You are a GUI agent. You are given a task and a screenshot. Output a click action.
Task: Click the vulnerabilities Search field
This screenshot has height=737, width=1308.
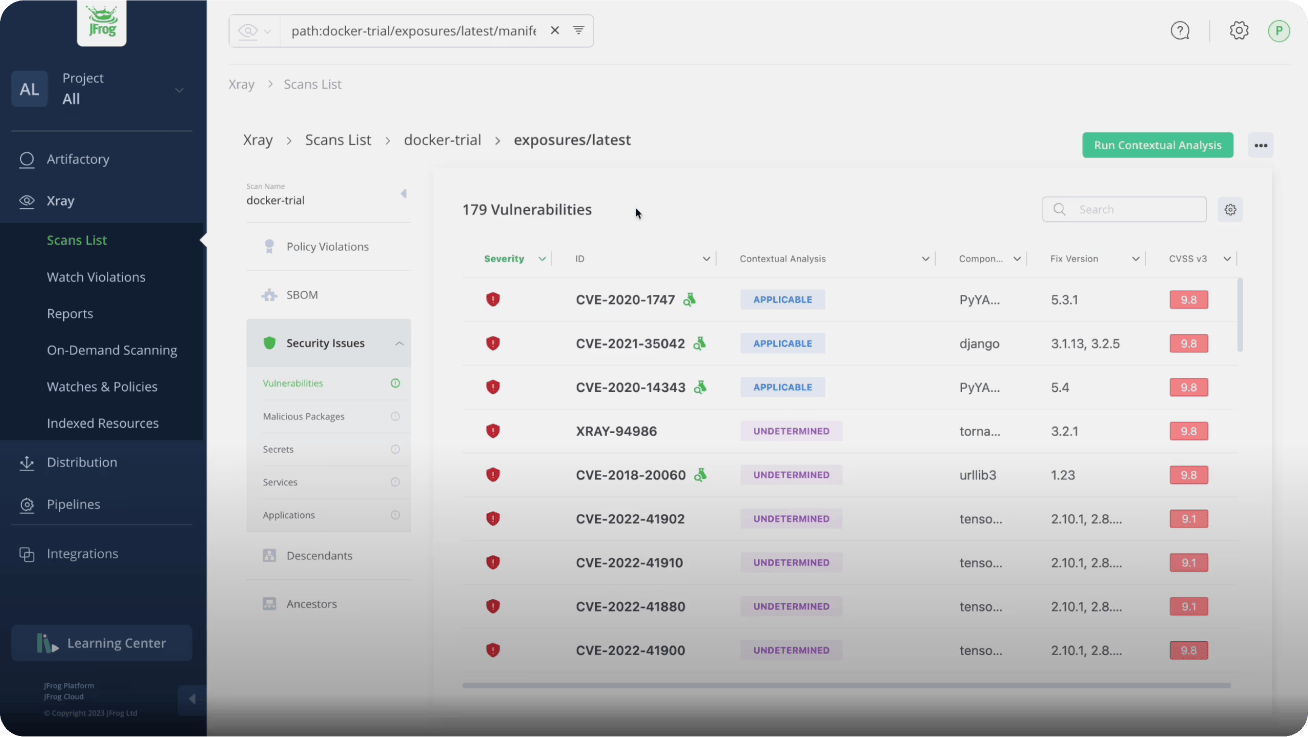1124,209
